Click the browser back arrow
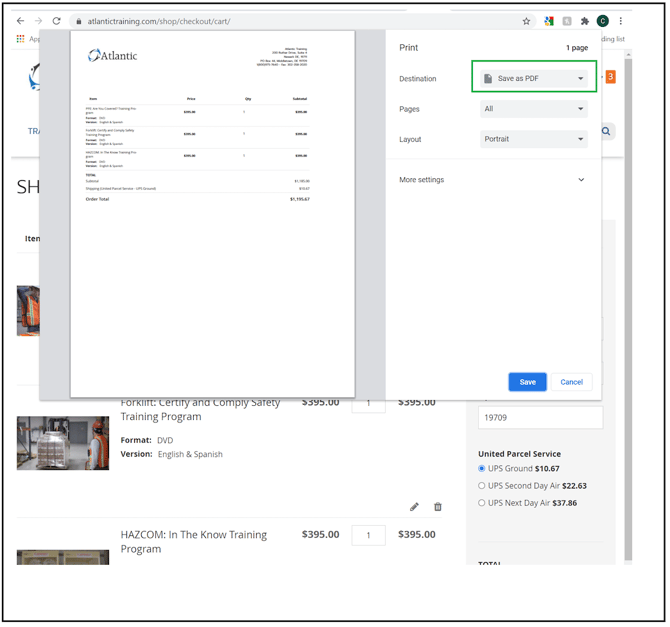Viewport: 670px width, 627px height. (x=20, y=21)
